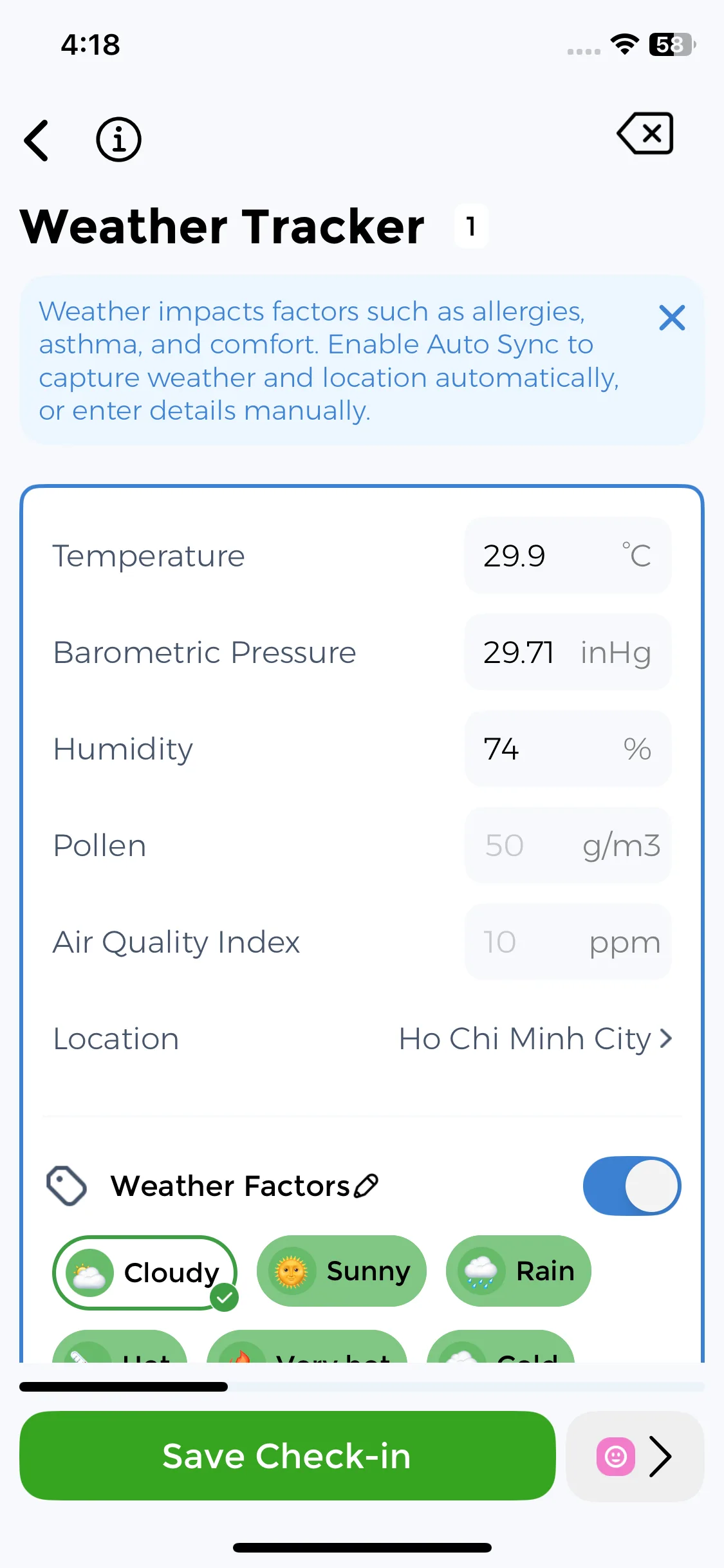Deselect the Cloudy weather chip

click(x=145, y=1272)
